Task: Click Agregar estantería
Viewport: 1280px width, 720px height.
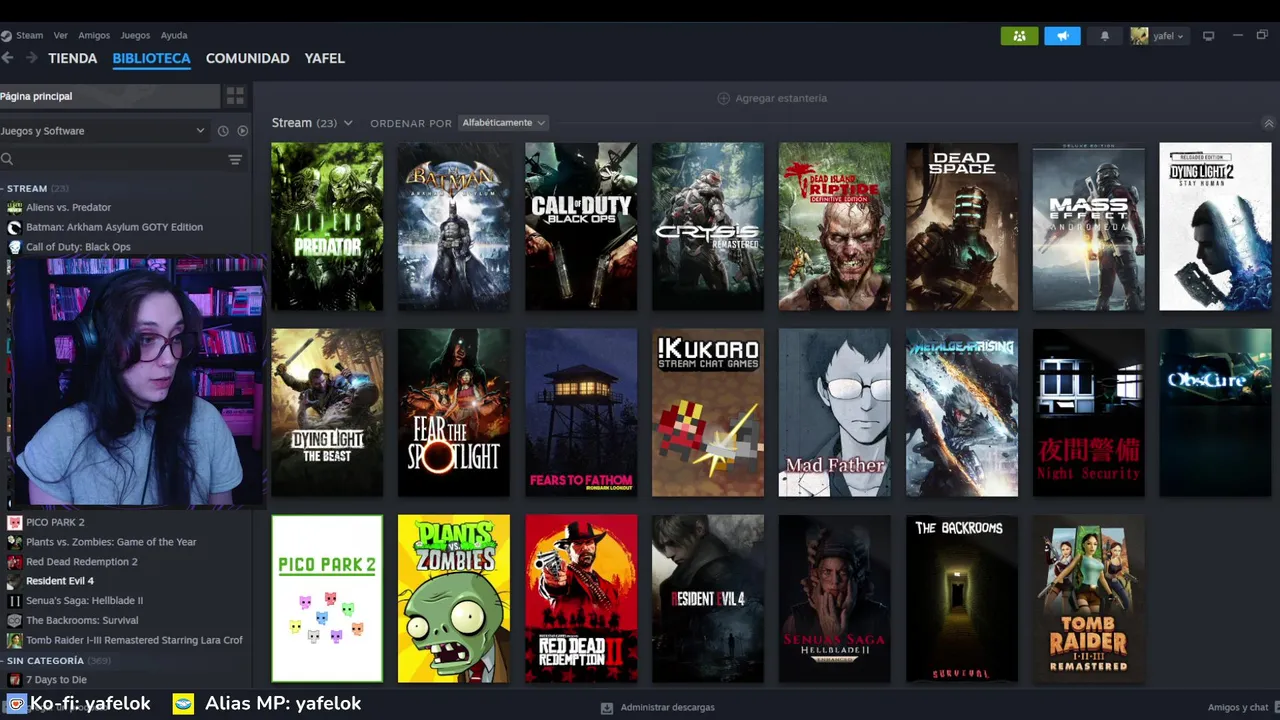Action: tap(772, 98)
